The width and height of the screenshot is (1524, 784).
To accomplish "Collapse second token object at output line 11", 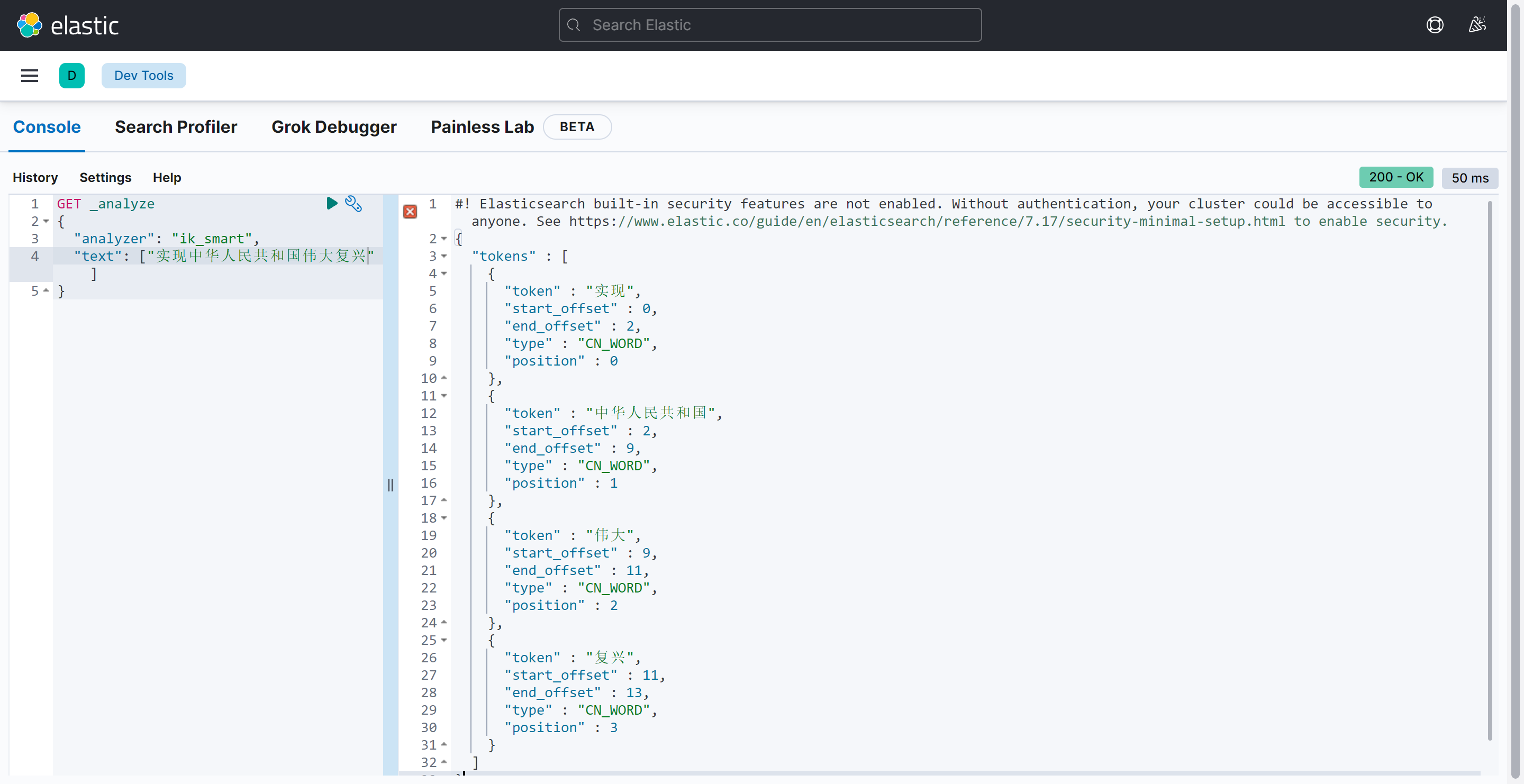I will [x=444, y=396].
